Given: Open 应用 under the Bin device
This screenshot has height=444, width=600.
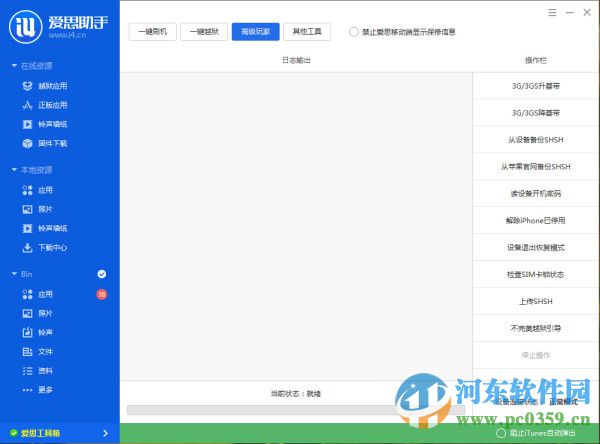Looking at the screenshot, I should click(x=38, y=294).
